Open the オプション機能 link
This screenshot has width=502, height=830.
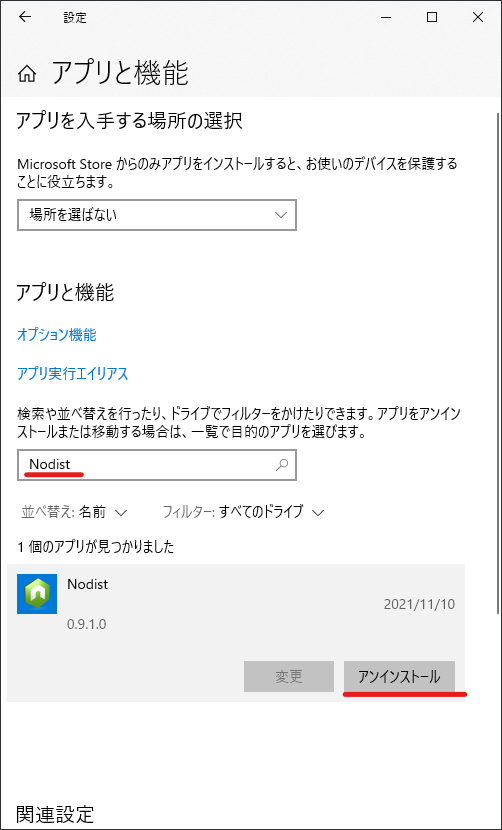pos(57,335)
